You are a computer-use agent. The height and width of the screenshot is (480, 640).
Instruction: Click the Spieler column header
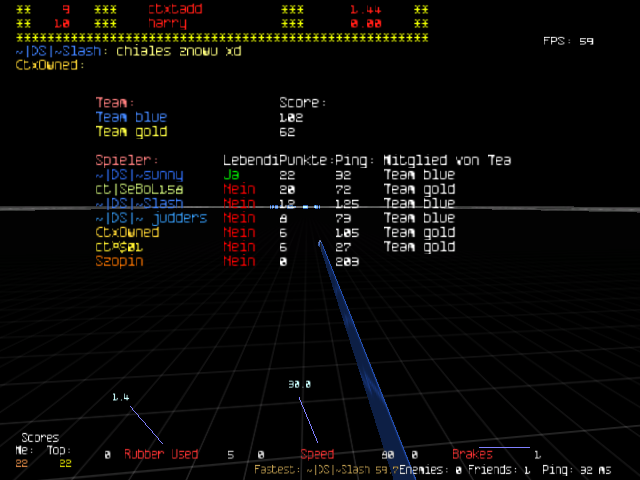(x=127, y=160)
